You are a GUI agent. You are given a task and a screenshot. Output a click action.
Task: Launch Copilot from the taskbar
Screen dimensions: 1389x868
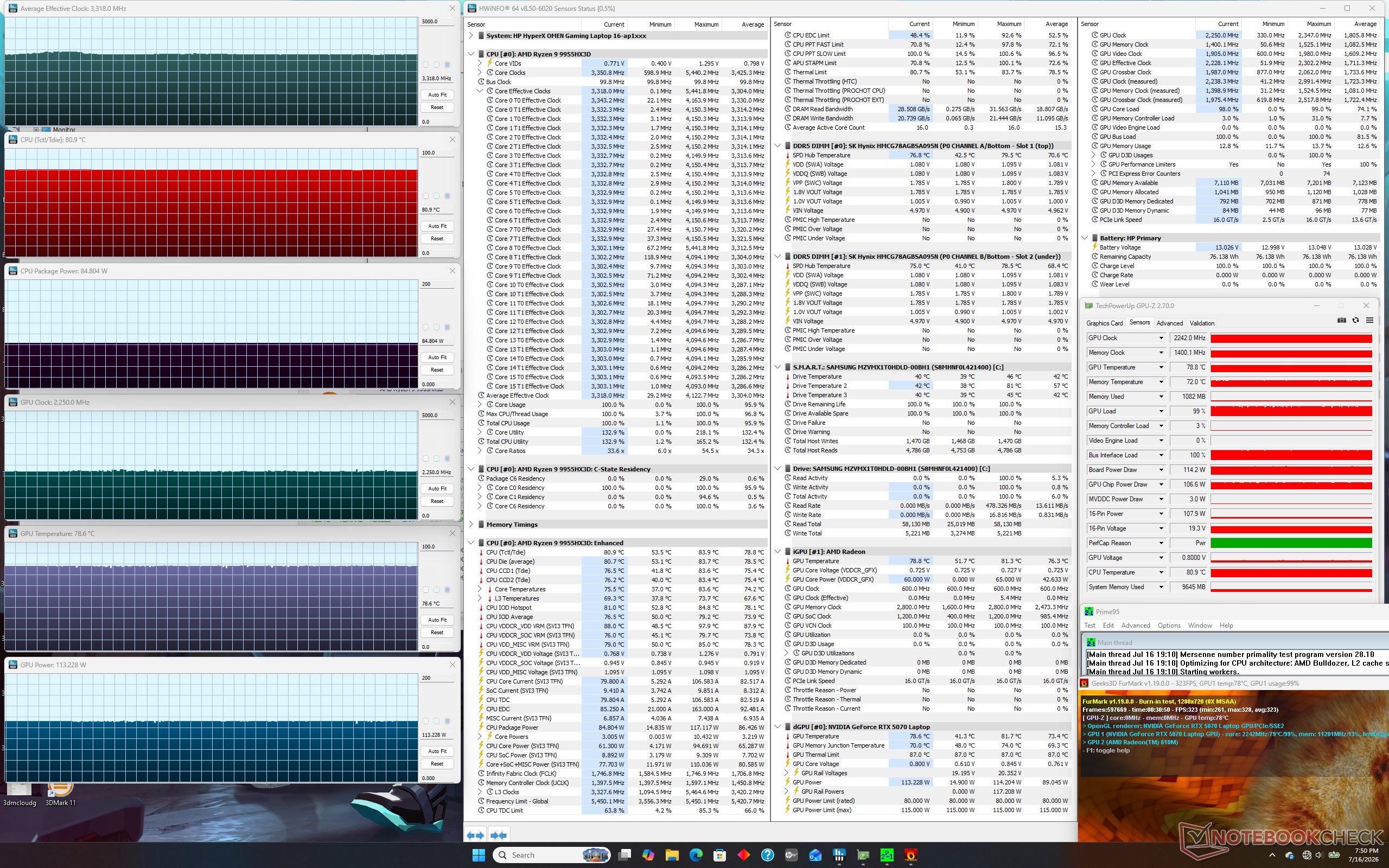648,855
